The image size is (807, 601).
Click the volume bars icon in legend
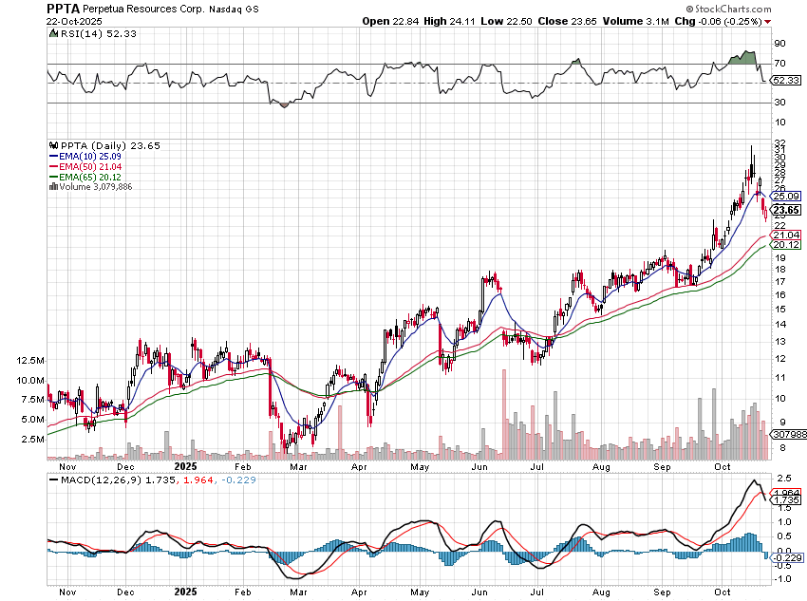tap(54, 187)
